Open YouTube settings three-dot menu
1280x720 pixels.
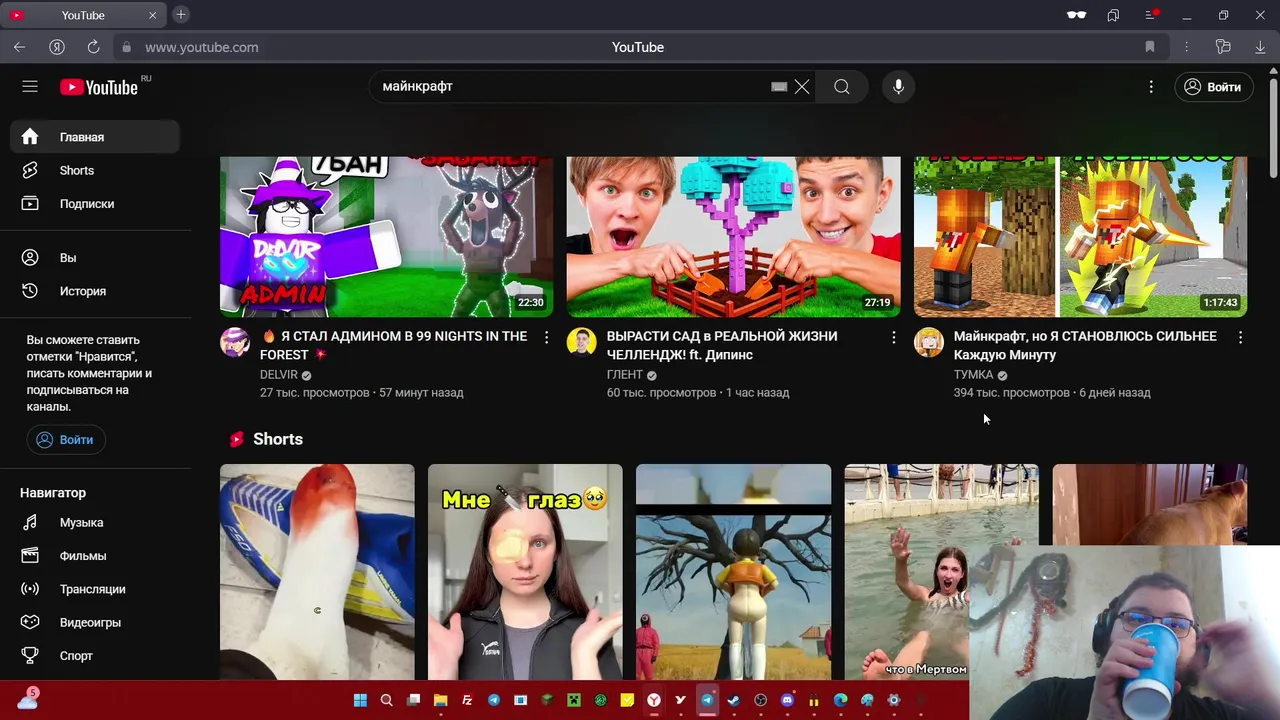1151,87
